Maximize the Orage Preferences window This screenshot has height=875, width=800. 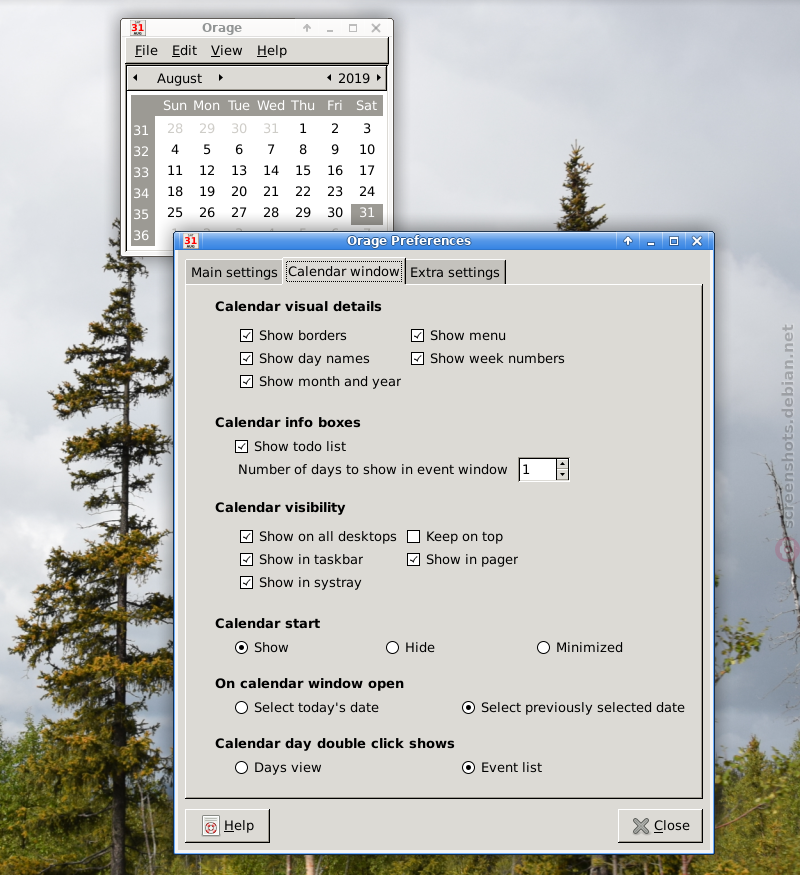[674, 241]
